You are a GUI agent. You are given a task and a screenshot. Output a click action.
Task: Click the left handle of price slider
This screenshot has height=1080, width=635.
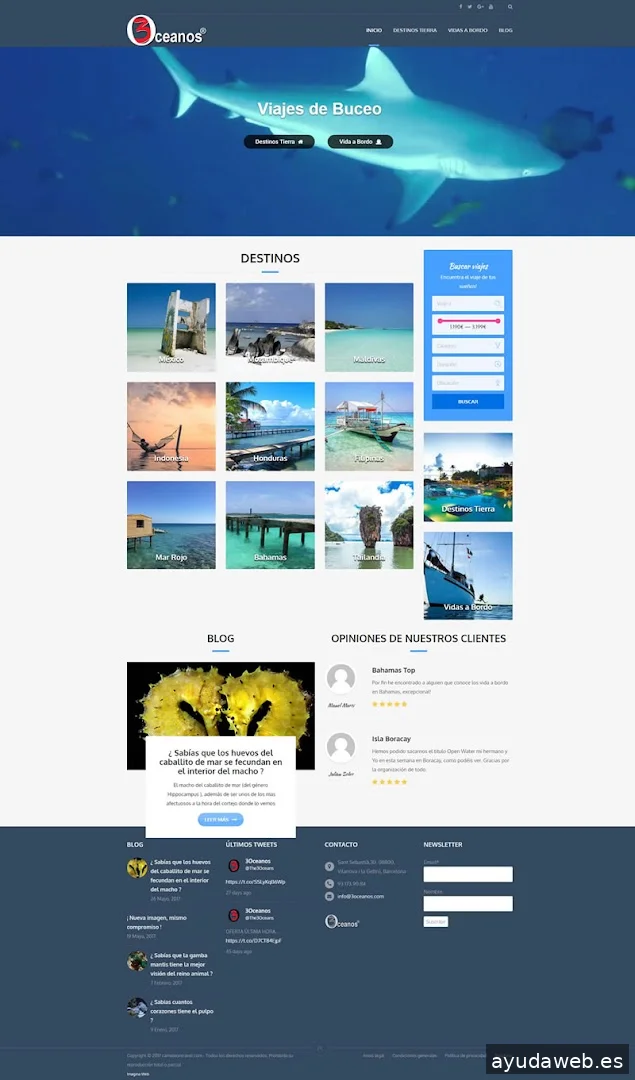coord(440,321)
